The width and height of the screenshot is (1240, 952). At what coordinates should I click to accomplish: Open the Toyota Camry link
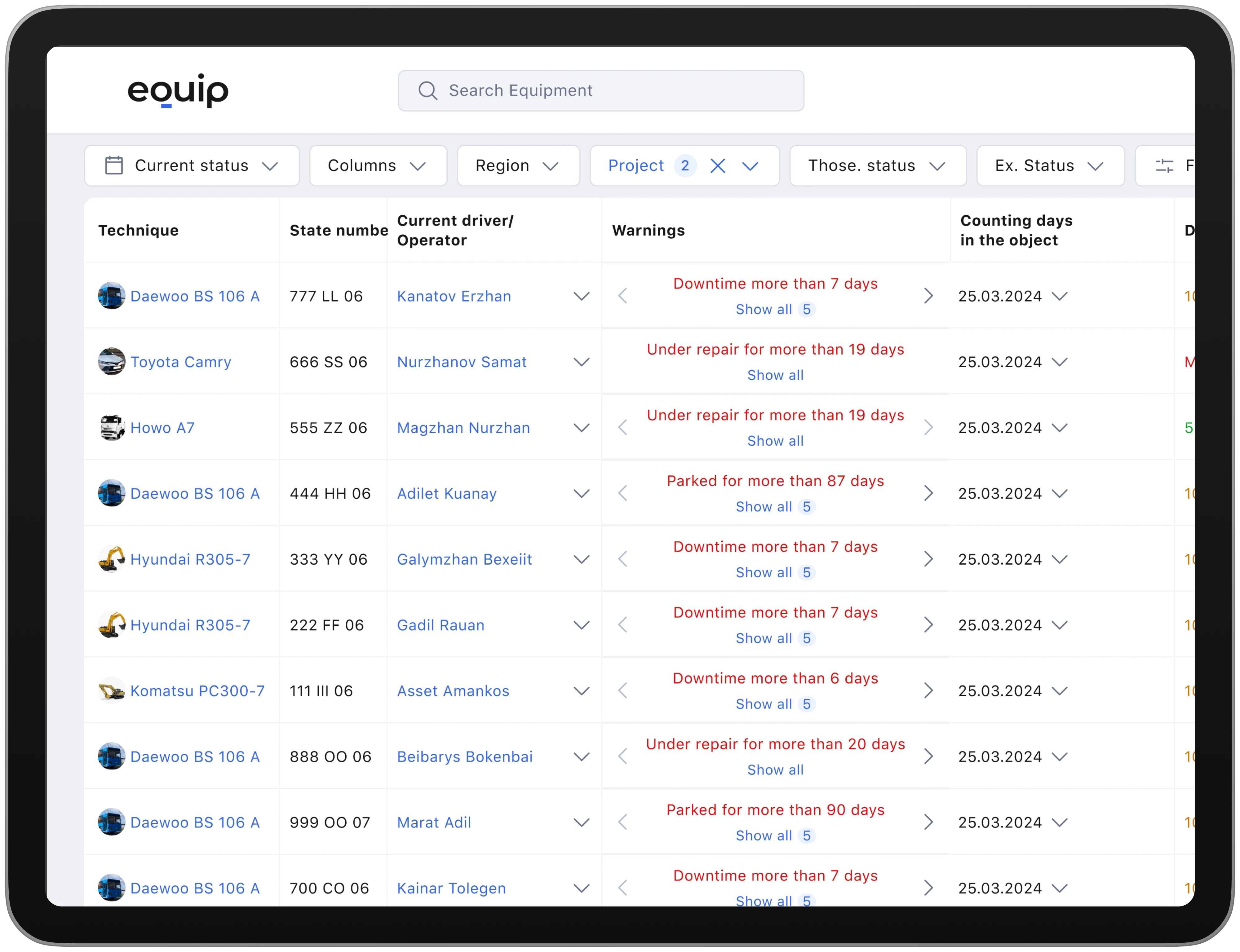pyautogui.click(x=181, y=362)
